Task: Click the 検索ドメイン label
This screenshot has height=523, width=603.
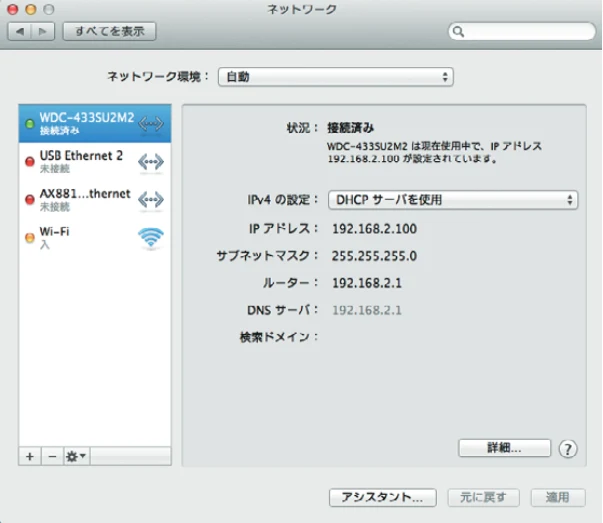Action: click(x=279, y=337)
